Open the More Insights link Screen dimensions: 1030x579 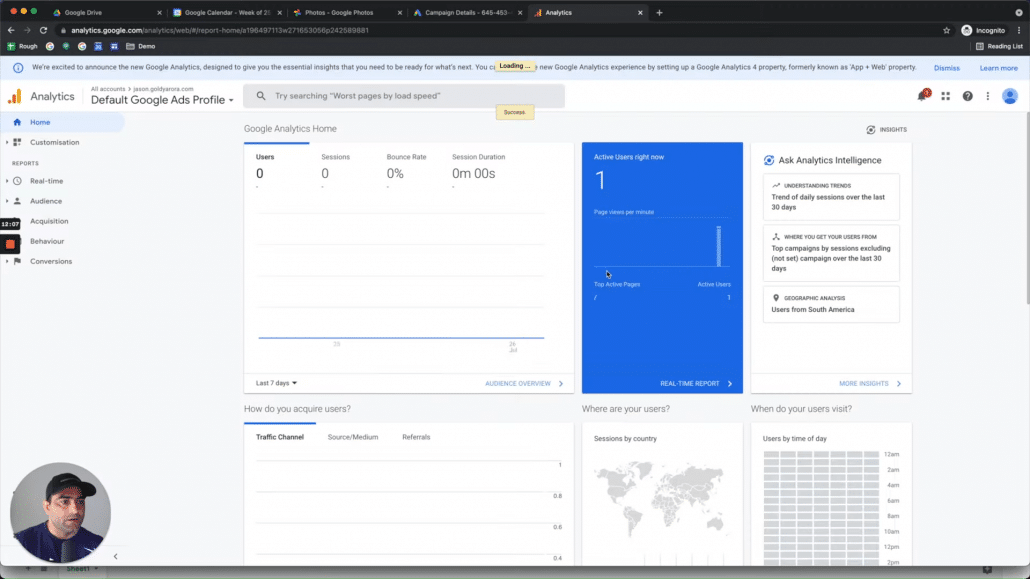pos(870,383)
